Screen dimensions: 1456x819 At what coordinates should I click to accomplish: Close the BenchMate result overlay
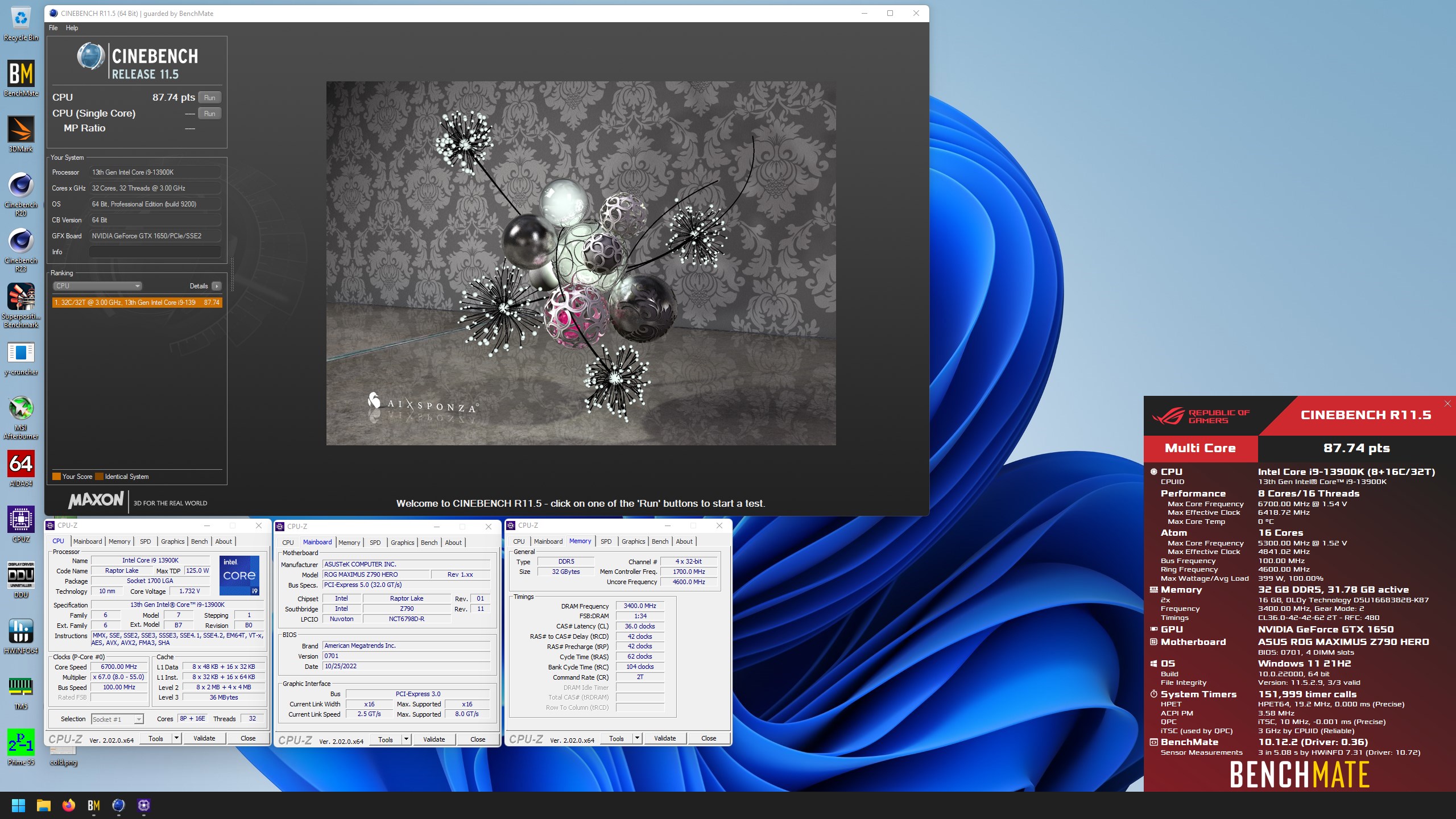pyautogui.click(x=1447, y=403)
